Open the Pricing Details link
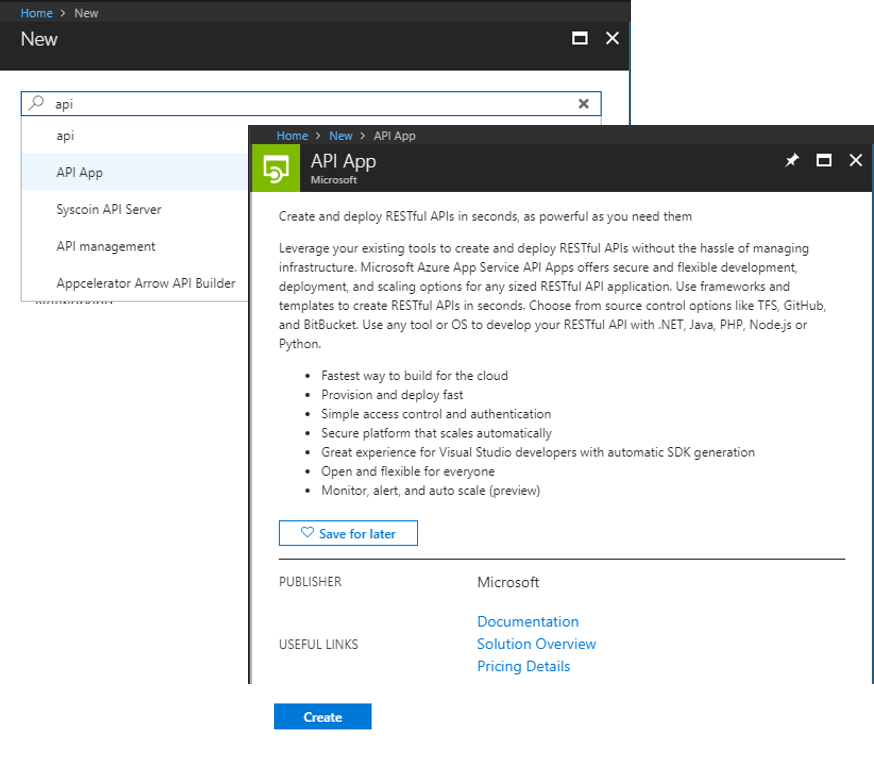 523,666
